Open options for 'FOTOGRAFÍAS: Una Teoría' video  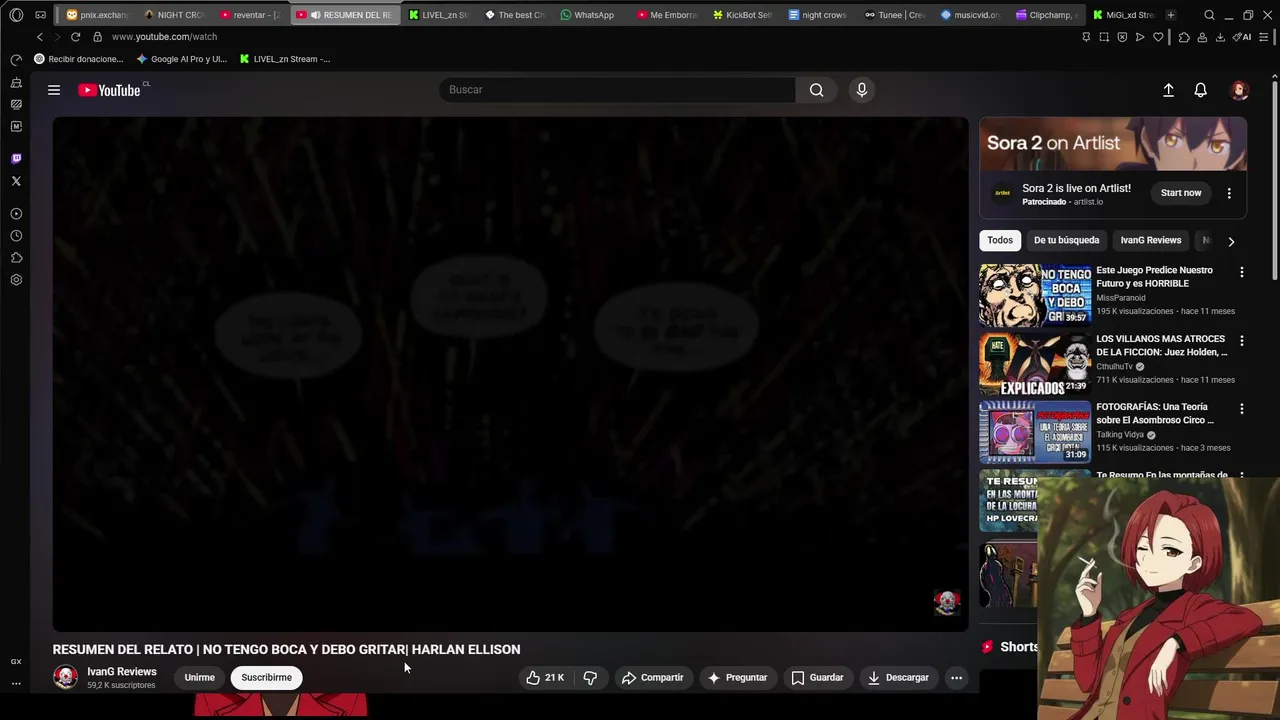point(1242,409)
